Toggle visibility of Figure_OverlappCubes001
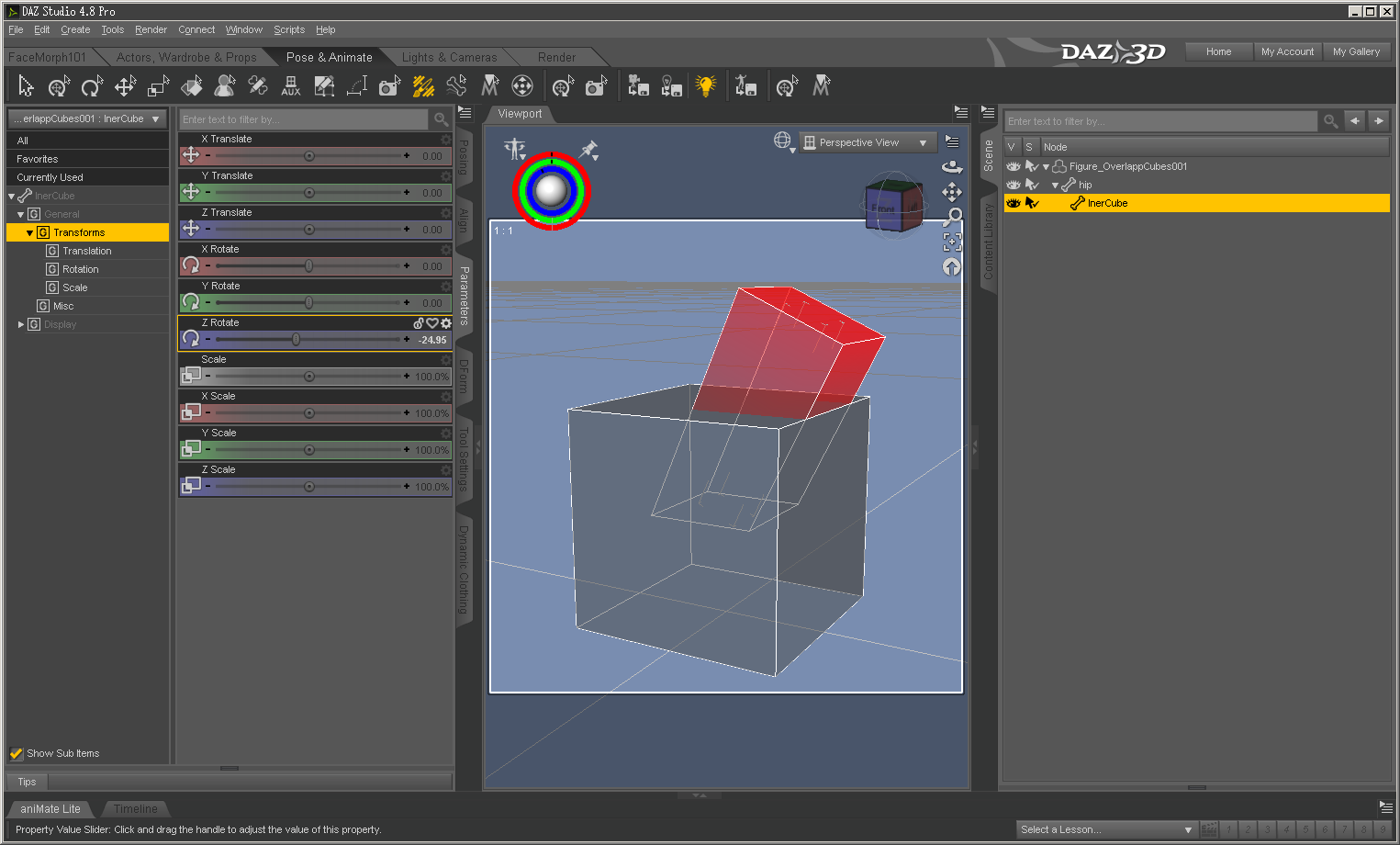This screenshot has width=1400, height=845. (x=1013, y=166)
